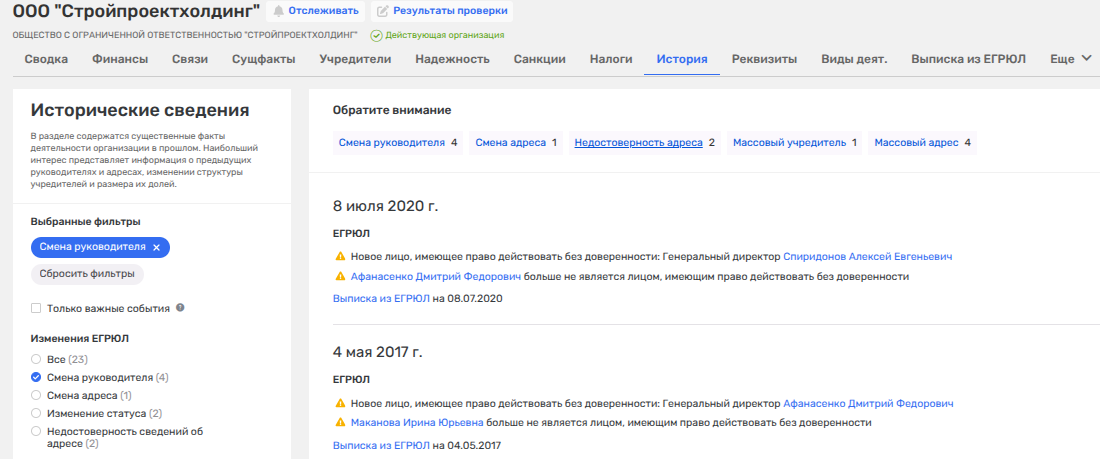Image resolution: width=1100 pixels, height=459 pixels.
Task: Switch to Виды деят. tab
Action: [x=854, y=60]
